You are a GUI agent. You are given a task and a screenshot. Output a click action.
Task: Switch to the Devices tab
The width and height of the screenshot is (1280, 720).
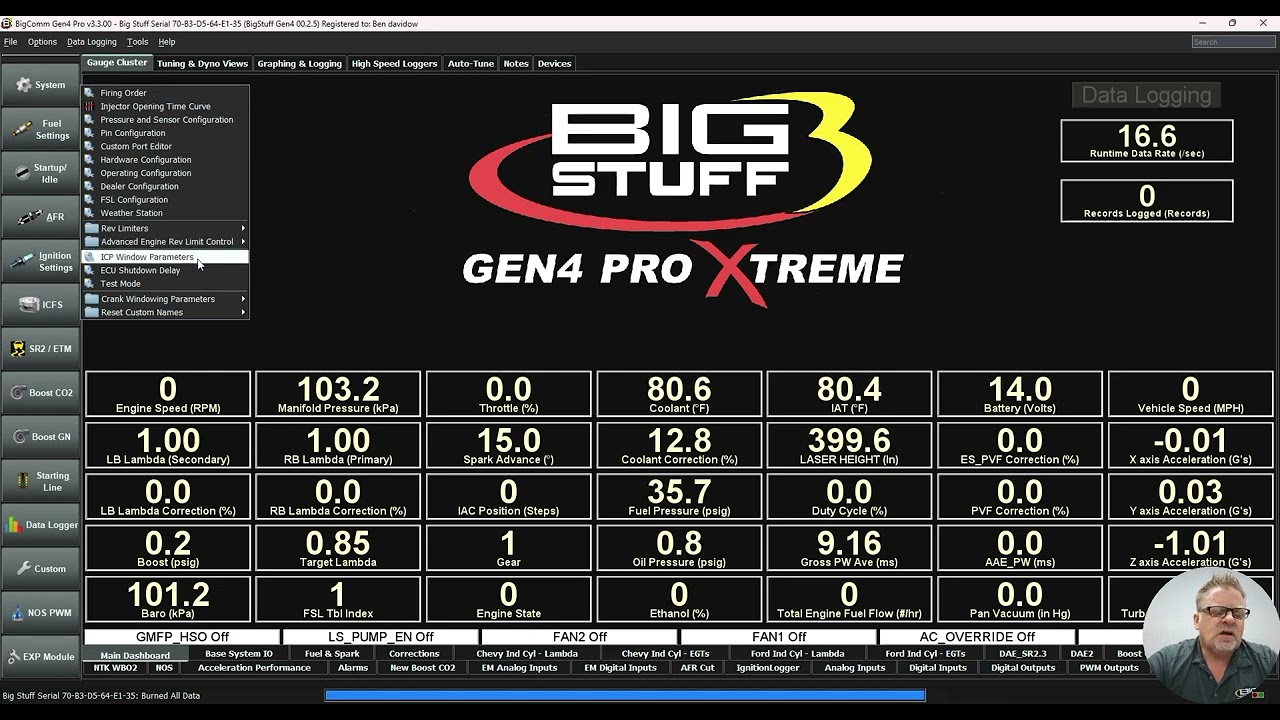554,63
